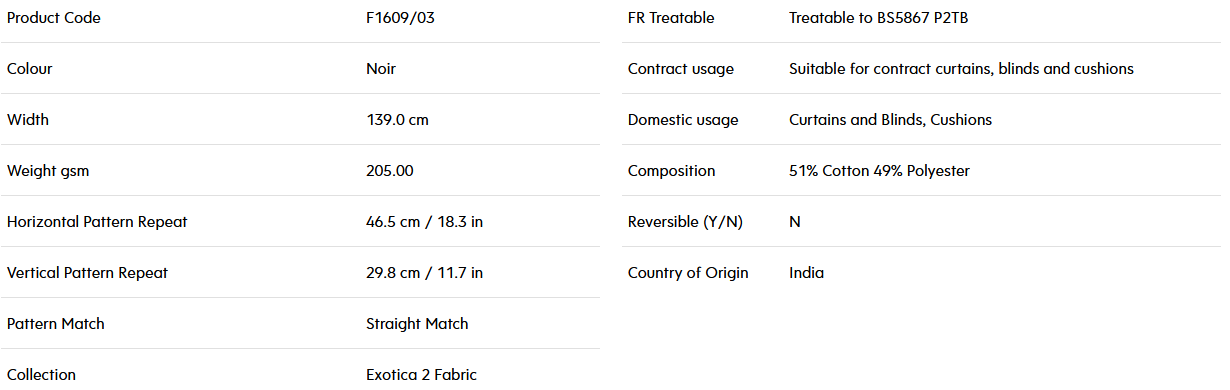This screenshot has height=390, width=1230.
Task: Click the Product Code label
Action: 54,18
